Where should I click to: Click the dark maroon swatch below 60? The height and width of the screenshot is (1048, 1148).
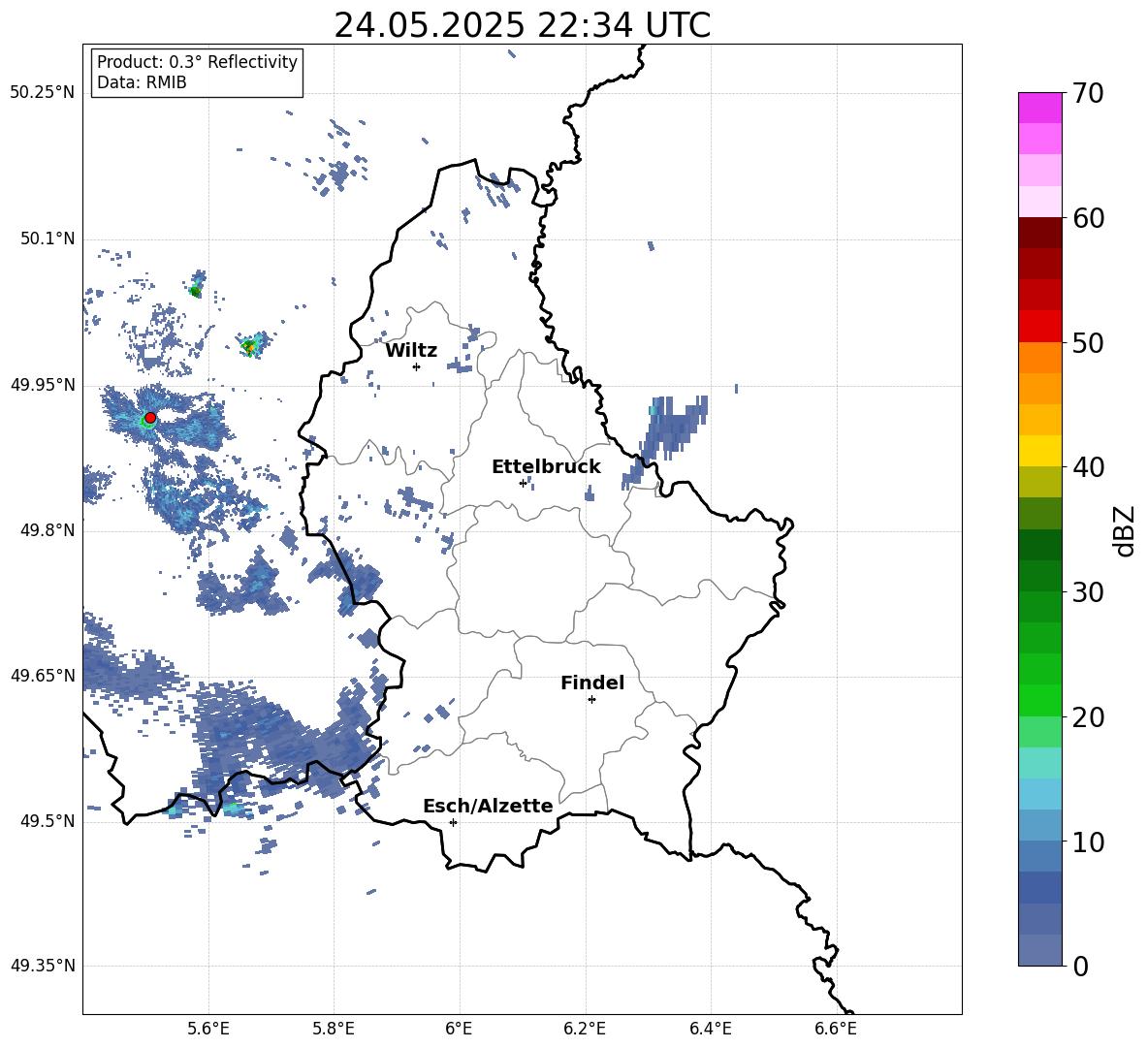point(1039,233)
